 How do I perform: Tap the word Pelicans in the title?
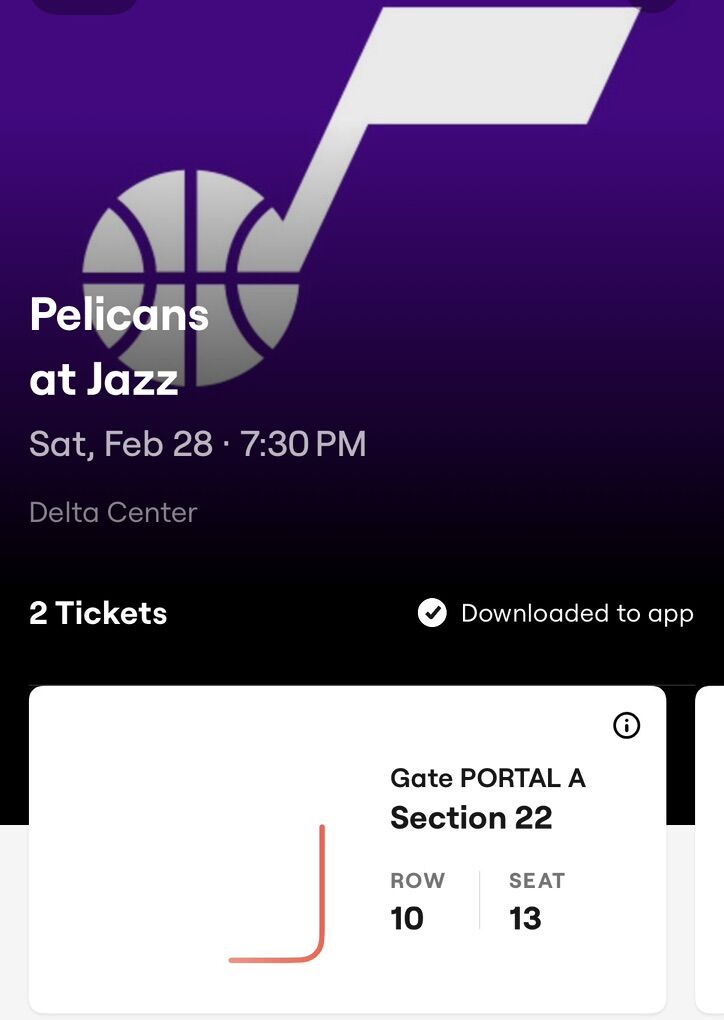coord(119,315)
